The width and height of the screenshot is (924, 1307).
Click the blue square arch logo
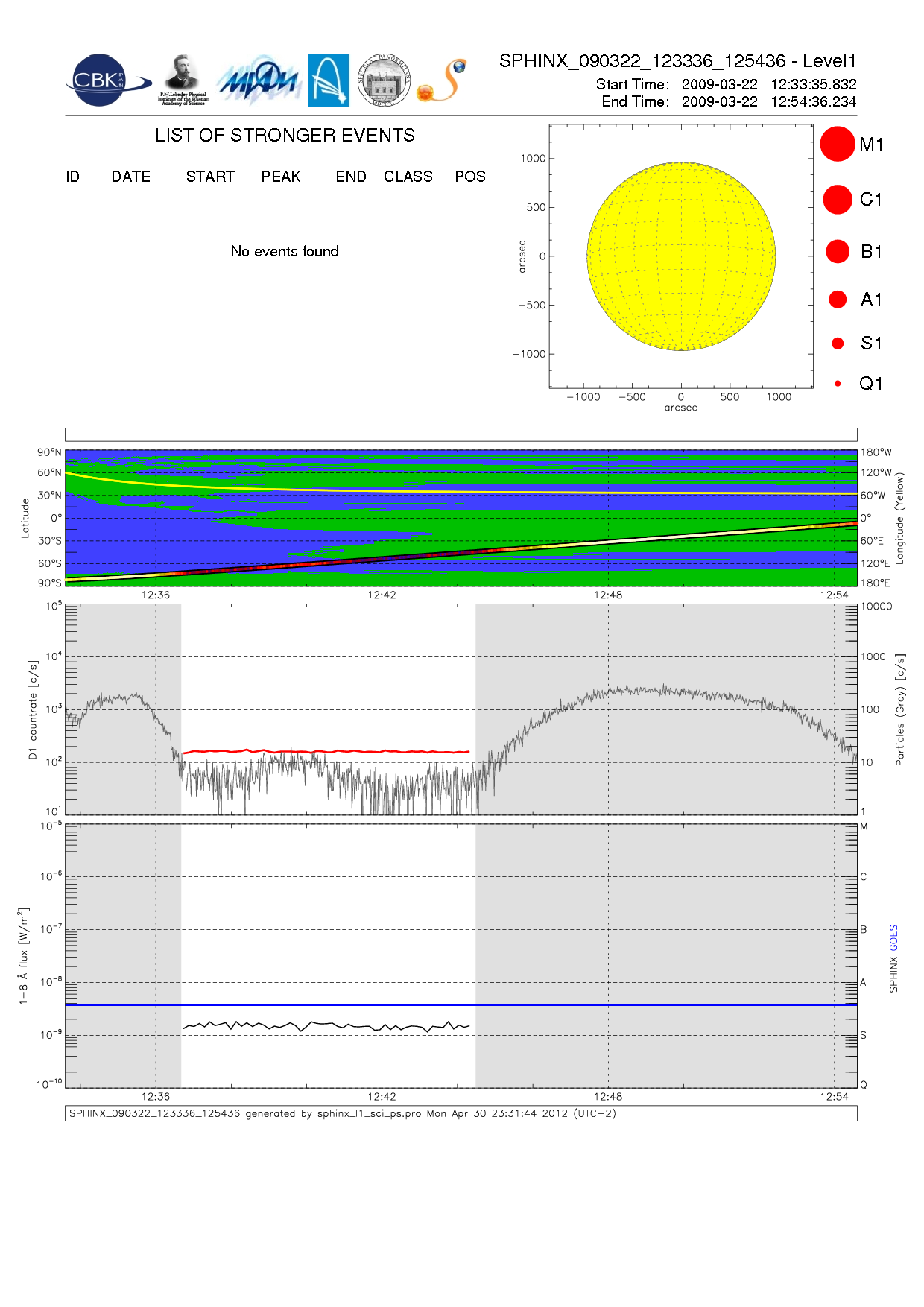point(329,80)
